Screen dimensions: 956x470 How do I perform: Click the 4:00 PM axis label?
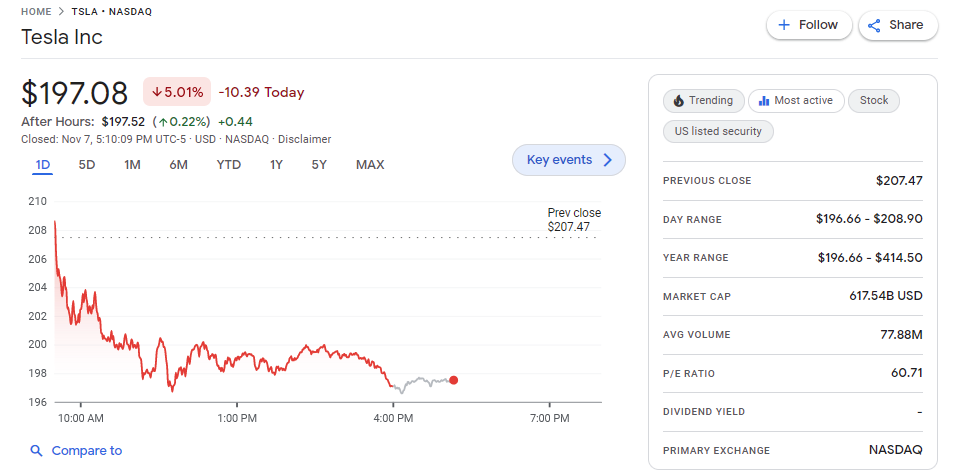click(393, 419)
